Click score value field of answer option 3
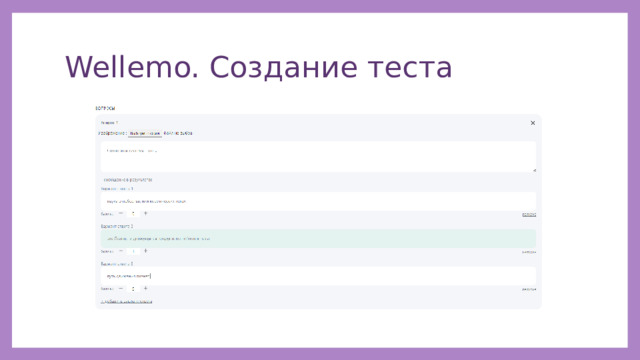Viewport: 640px width, 360px height. (133, 289)
